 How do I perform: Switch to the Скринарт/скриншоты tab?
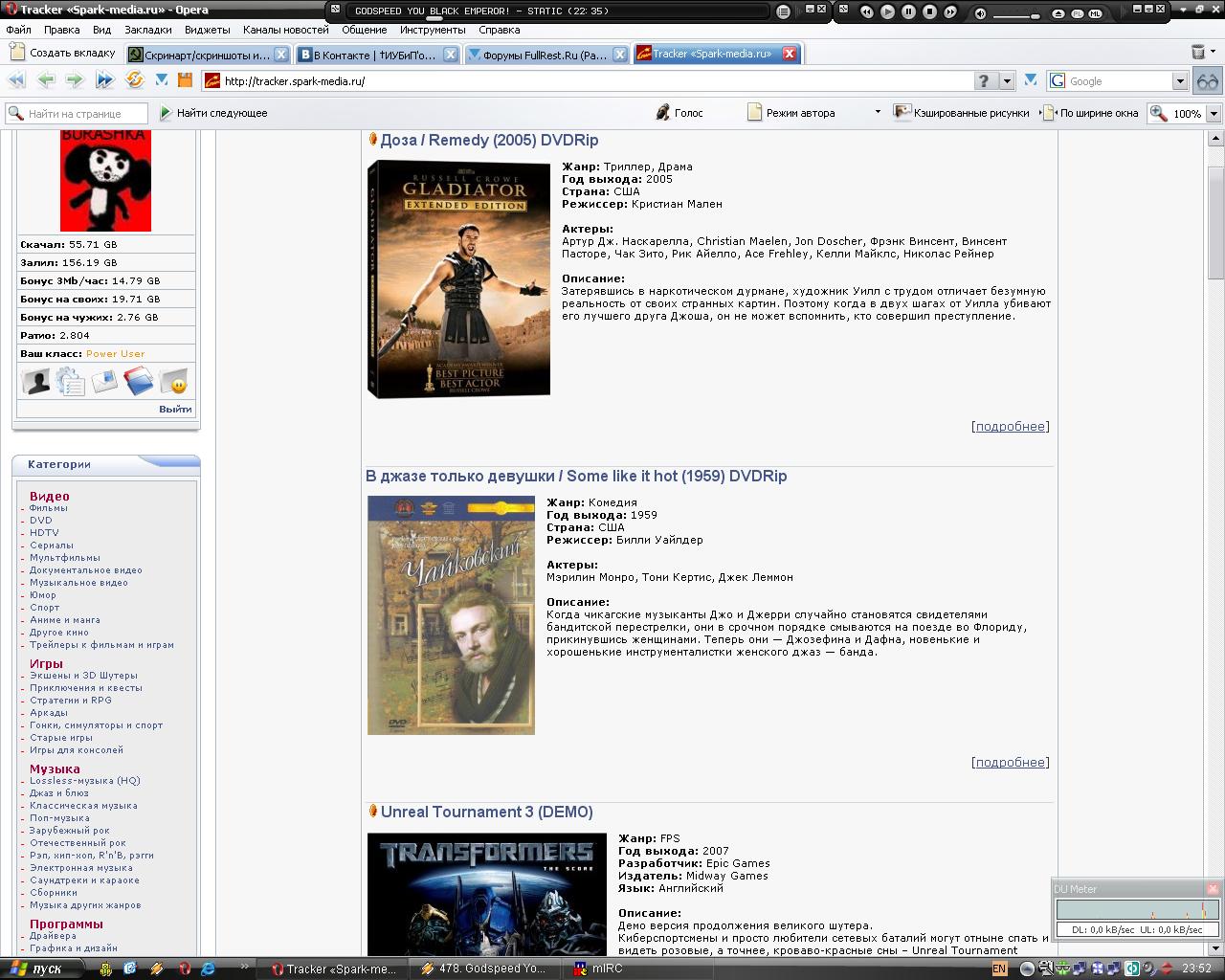(x=208, y=55)
